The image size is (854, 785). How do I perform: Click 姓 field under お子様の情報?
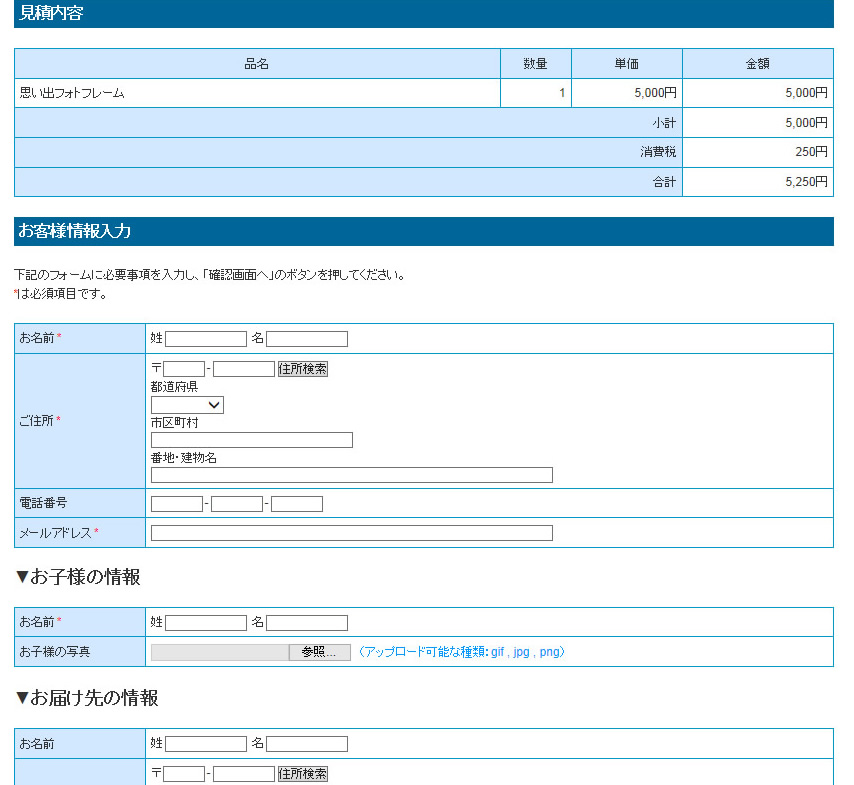click(x=206, y=623)
